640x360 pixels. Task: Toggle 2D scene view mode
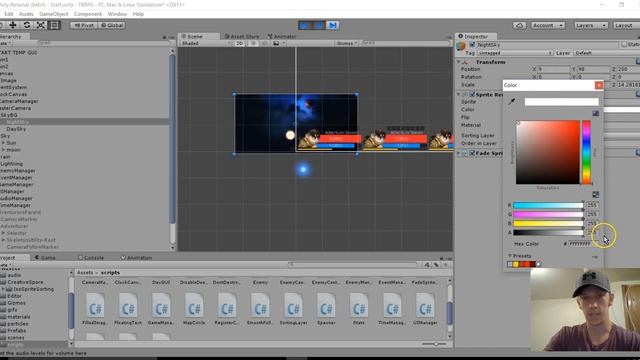click(240, 43)
